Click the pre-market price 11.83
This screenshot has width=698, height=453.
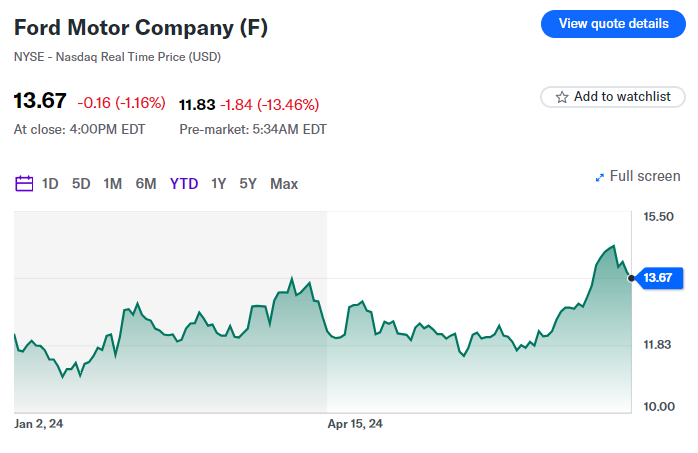click(x=196, y=104)
